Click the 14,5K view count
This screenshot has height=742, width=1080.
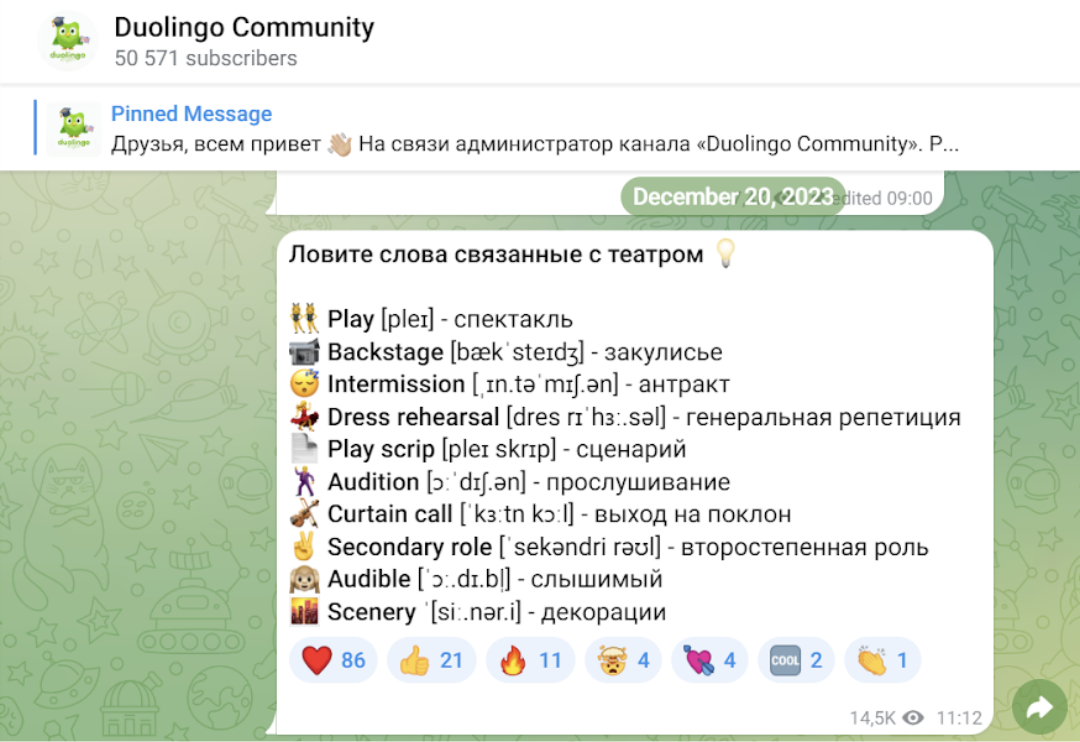click(873, 718)
